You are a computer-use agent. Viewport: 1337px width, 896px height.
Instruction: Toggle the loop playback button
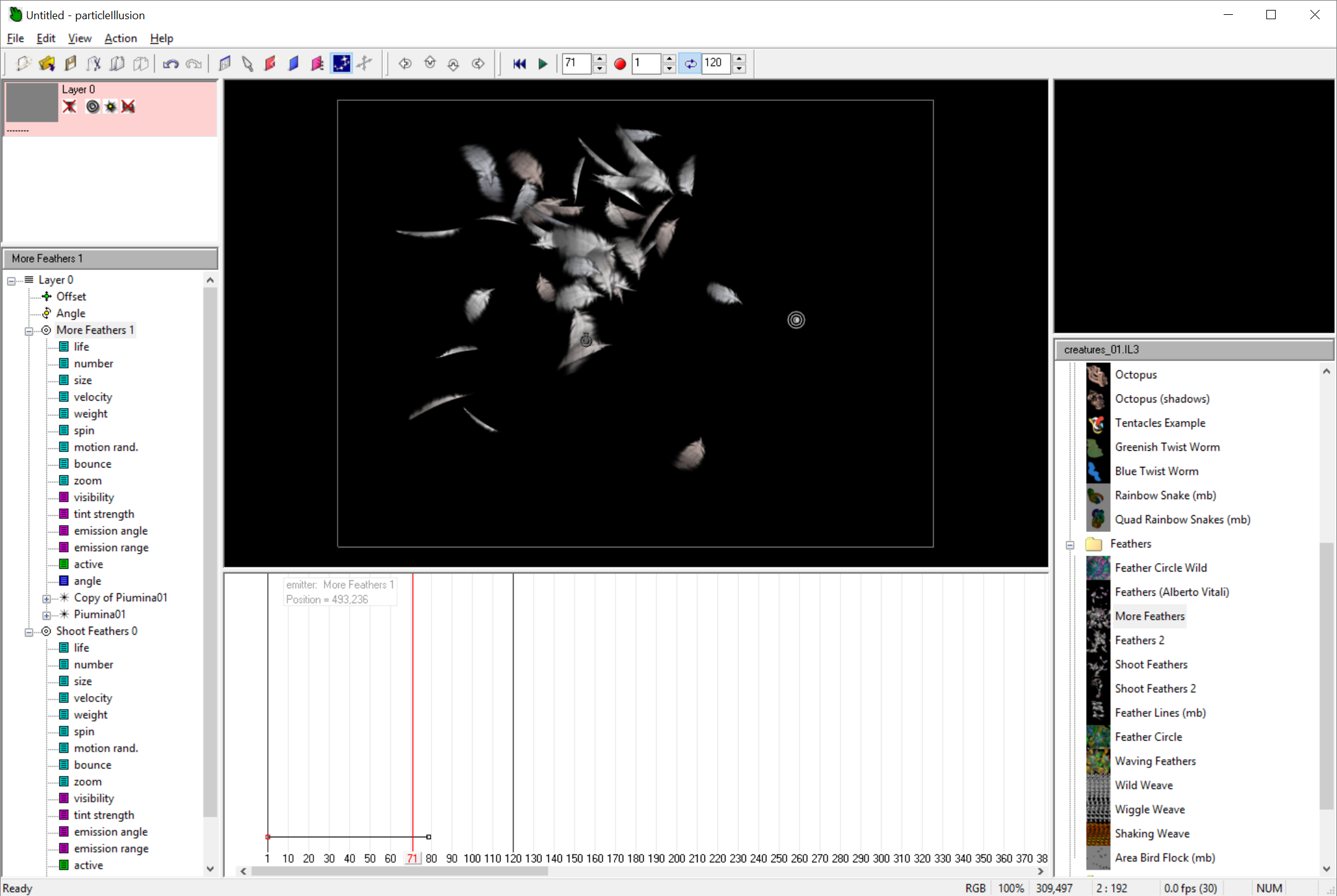[690, 63]
